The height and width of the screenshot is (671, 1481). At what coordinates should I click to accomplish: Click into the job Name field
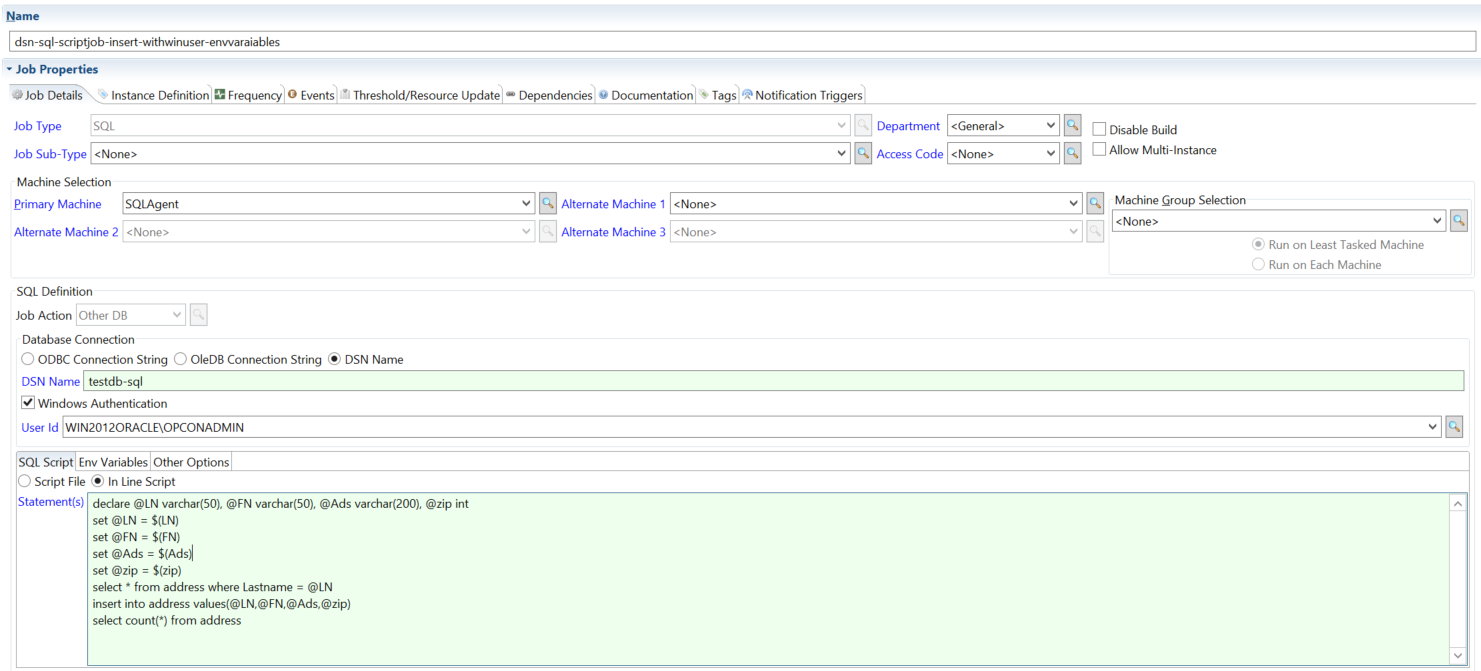coord(742,42)
